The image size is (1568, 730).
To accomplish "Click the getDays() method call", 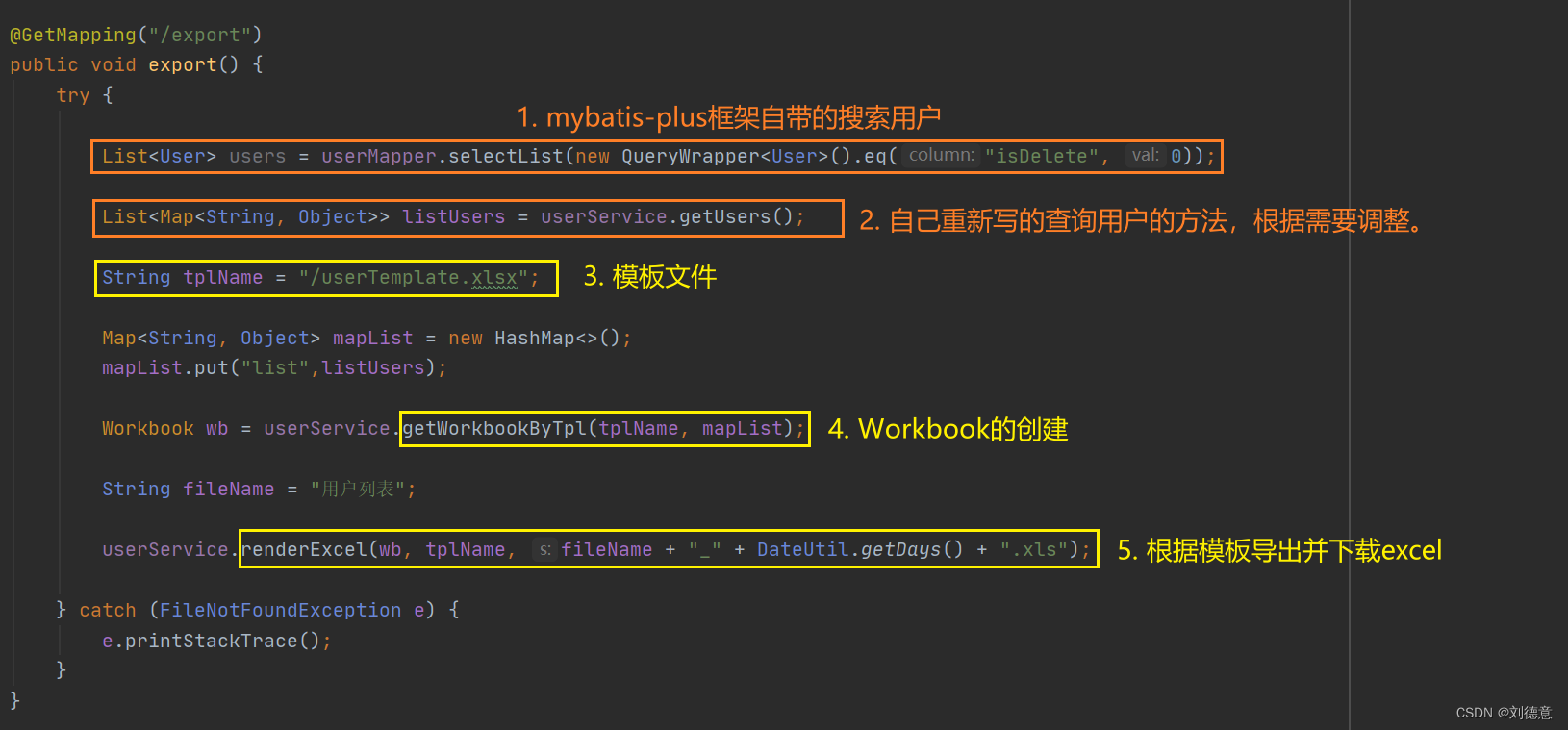I will [911, 549].
